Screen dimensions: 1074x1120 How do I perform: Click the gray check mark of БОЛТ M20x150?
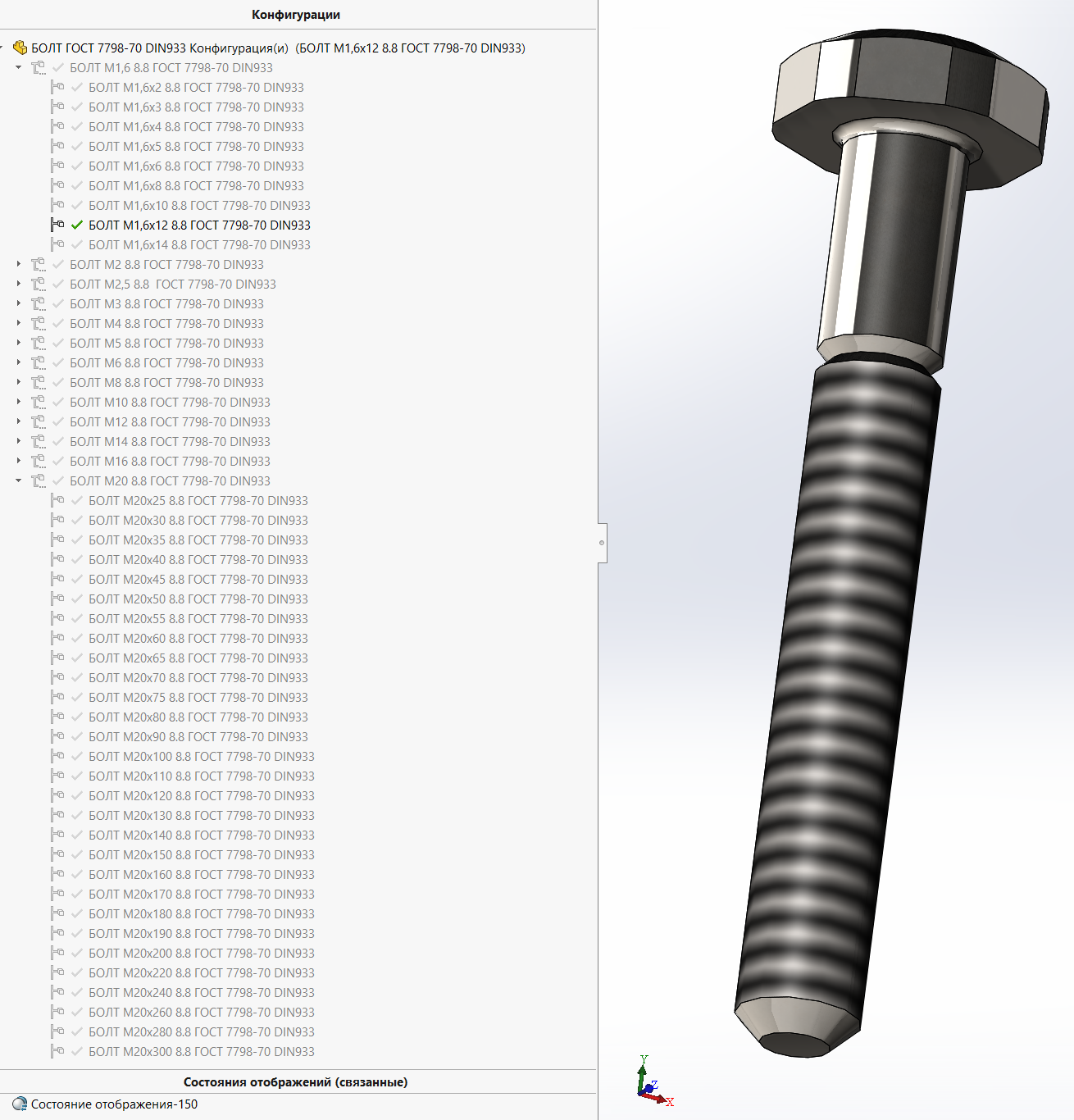(x=77, y=854)
